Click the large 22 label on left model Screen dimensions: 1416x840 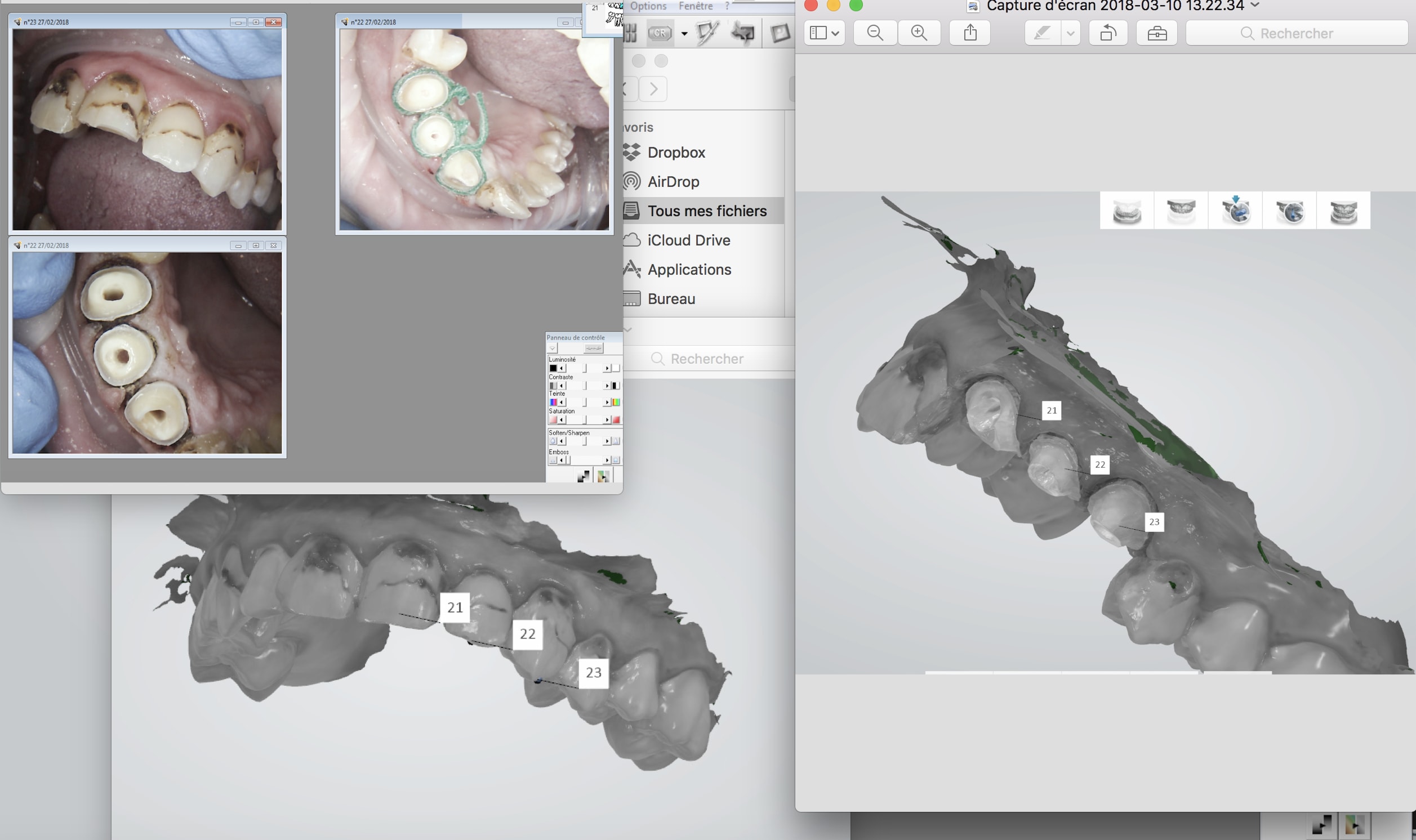pyautogui.click(x=527, y=634)
